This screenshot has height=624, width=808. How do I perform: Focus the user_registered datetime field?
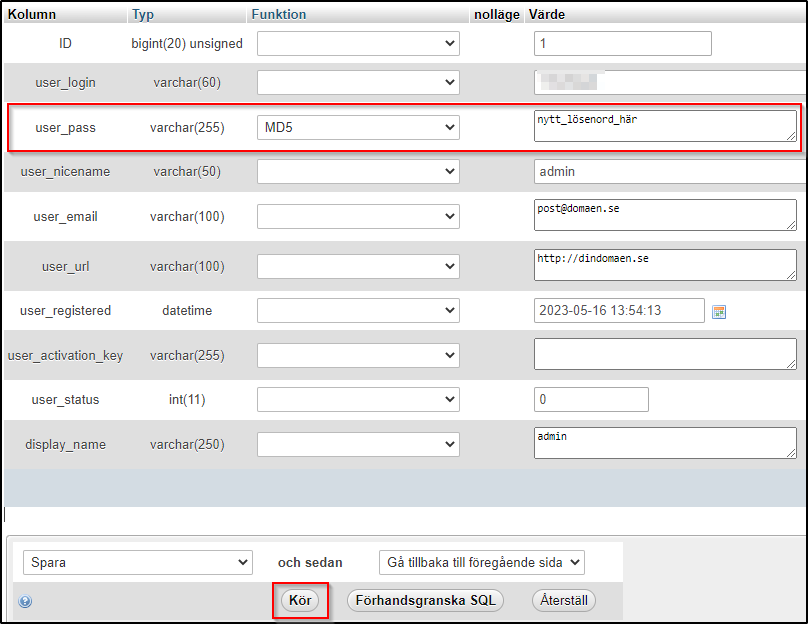click(x=619, y=311)
